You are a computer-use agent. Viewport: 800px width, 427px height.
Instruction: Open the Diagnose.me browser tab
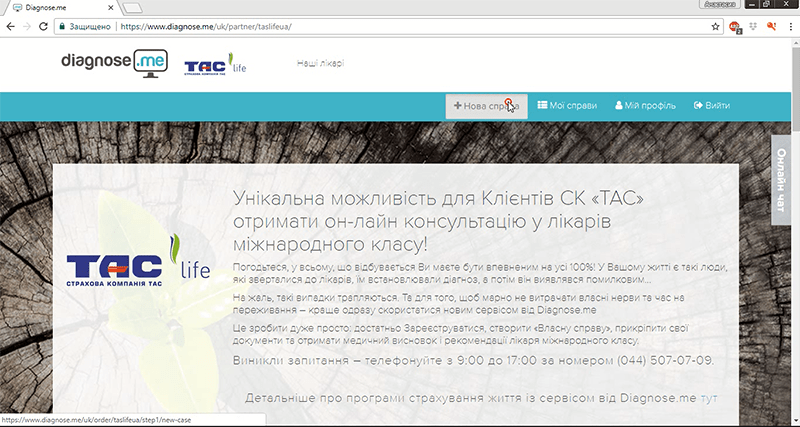61,8
